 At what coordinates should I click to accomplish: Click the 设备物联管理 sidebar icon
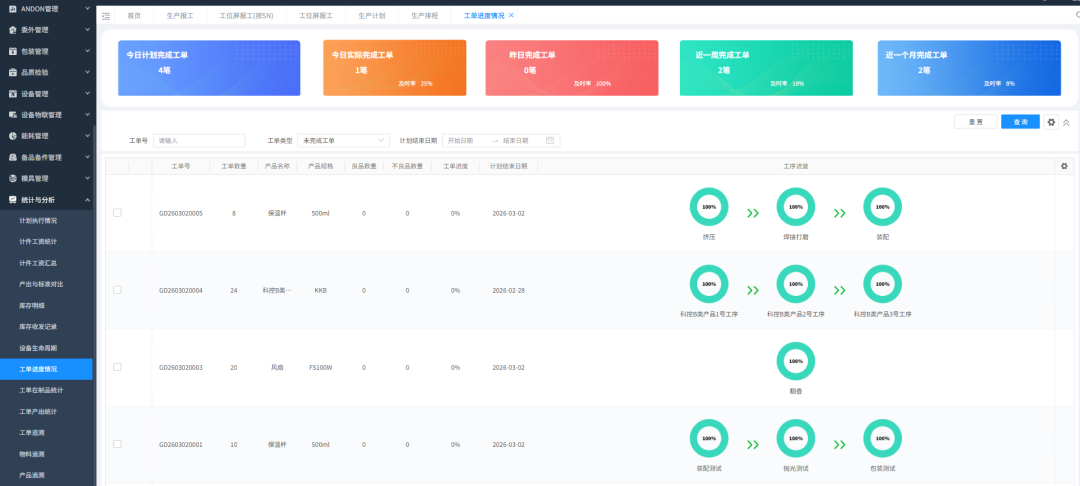[x=12, y=115]
